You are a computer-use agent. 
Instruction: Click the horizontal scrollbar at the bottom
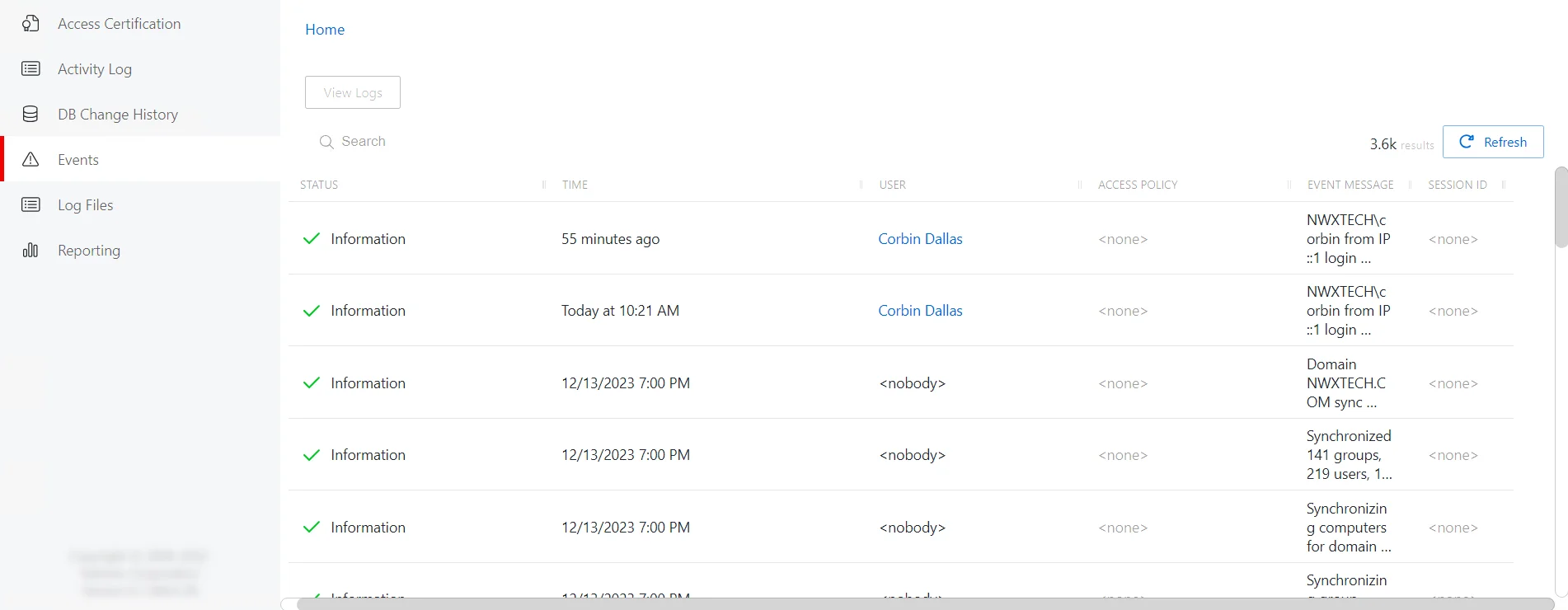coord(924,604)
